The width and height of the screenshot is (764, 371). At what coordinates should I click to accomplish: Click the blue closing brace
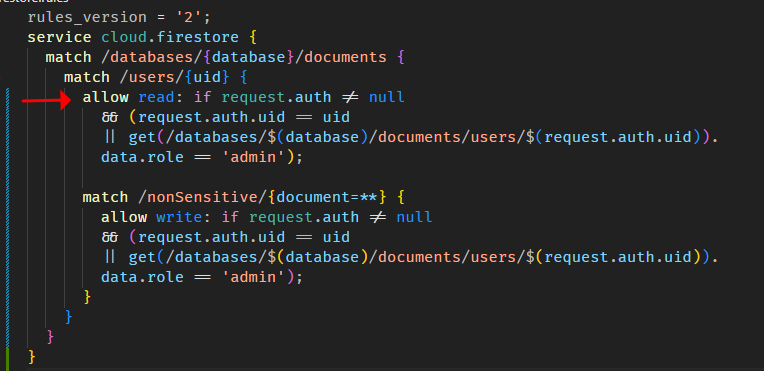pyautogui.click(x=69, y=316)
